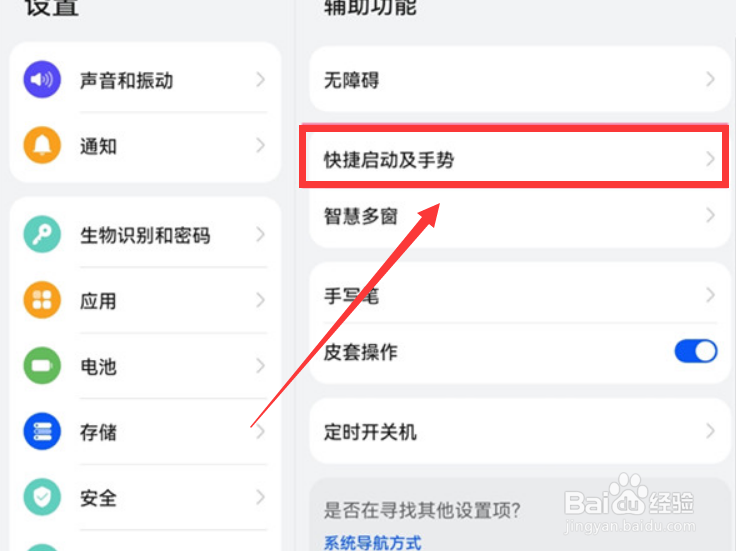Open 生物识别和密码 settings entry
Image resolution: width=736 pixels, height=551 pixels.
point(145,236)
